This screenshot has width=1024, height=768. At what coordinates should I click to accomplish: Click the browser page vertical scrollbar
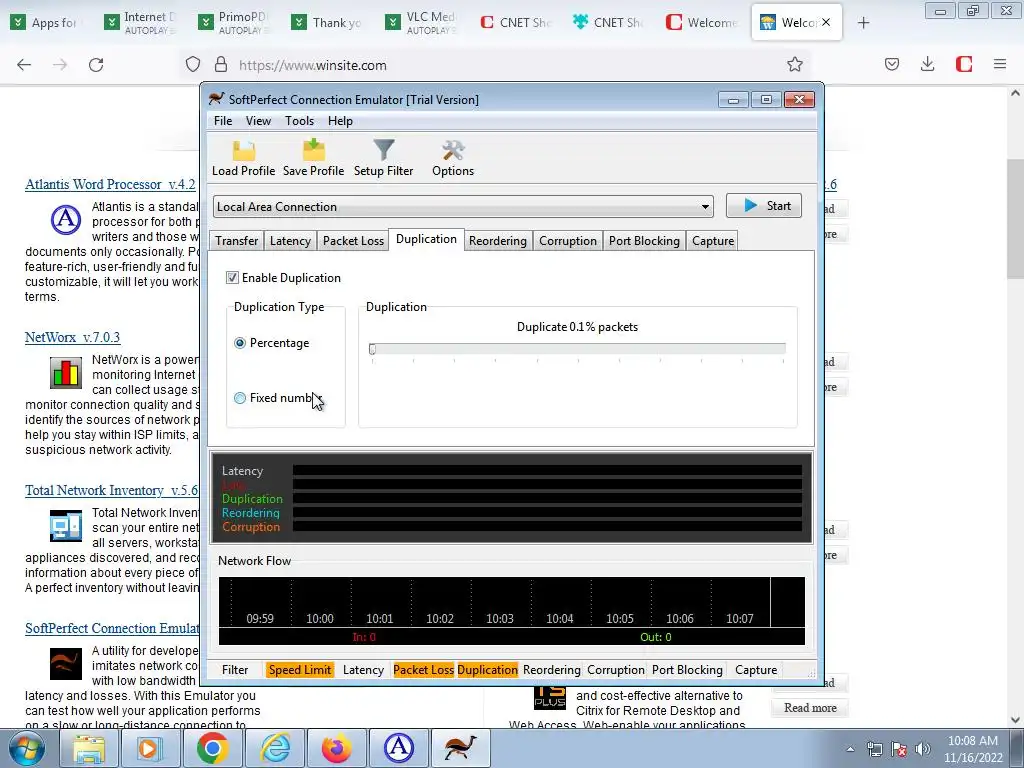[1015, 219]
